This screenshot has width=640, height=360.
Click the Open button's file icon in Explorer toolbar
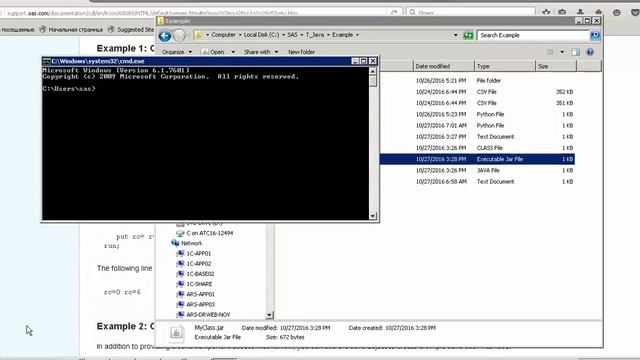coord(205,52)
